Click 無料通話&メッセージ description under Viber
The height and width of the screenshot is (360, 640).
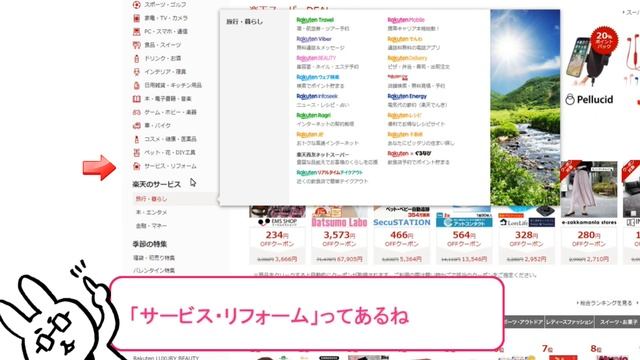(321, 48)
